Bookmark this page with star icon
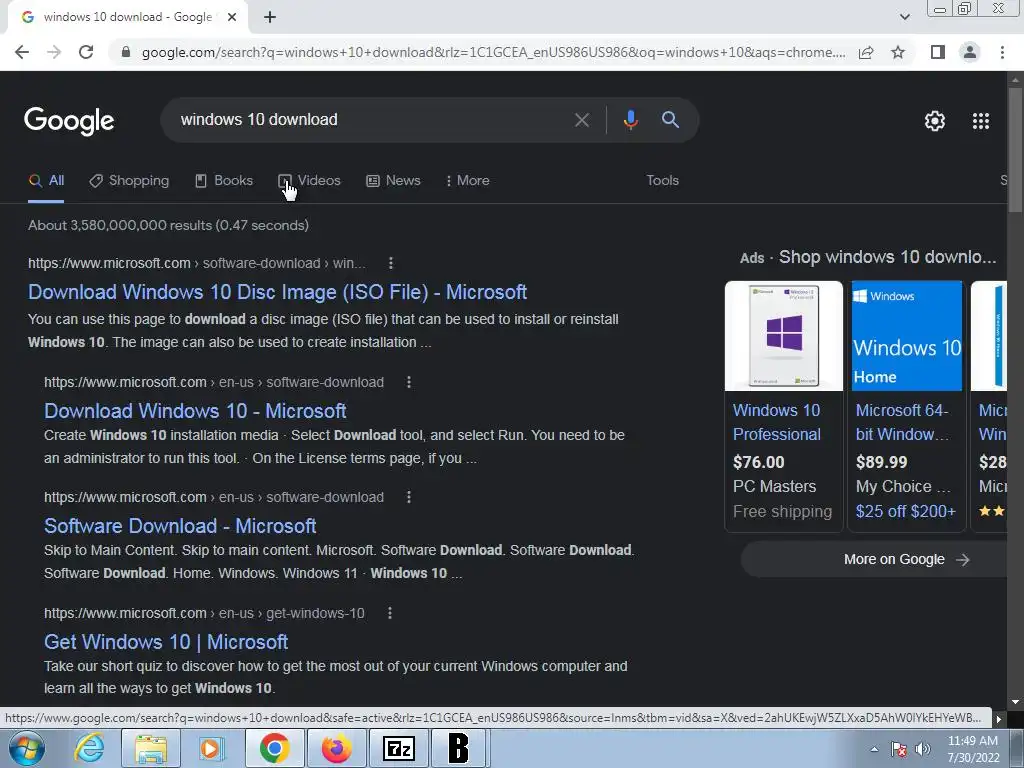This screenshot has width=1024, height=768. pos(898,52)
